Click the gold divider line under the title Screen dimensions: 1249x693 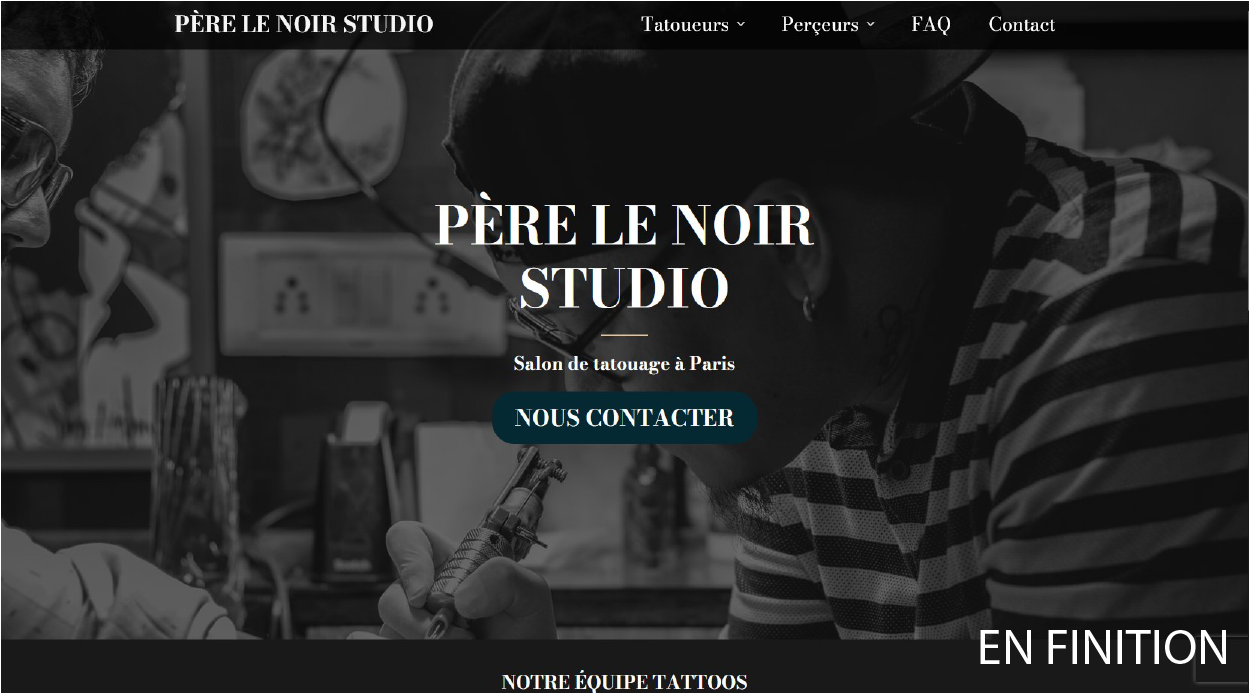point(625,335)
